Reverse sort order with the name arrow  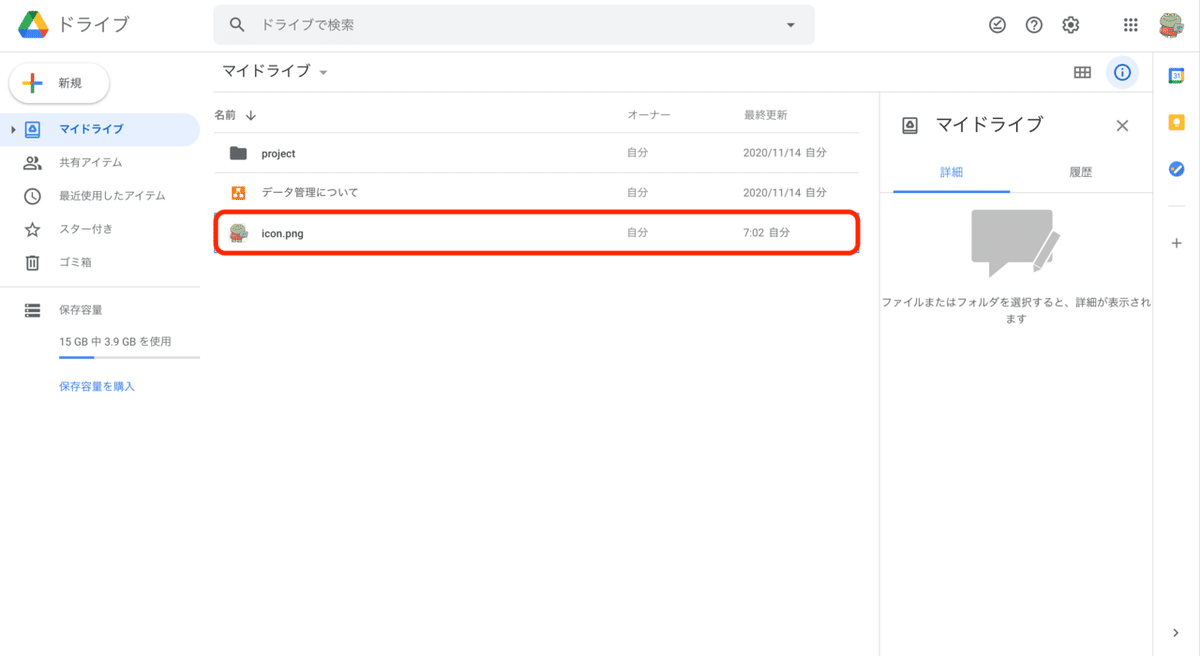249,114
